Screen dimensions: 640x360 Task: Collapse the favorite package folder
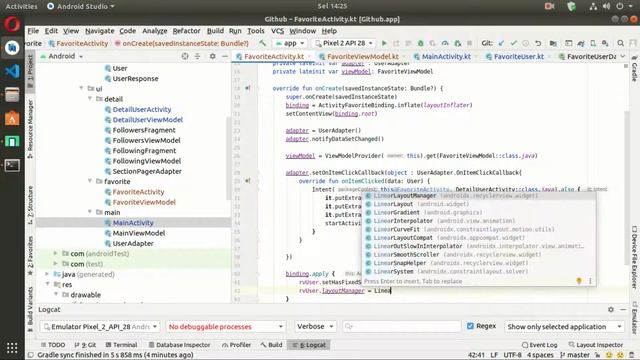click(90, 181)
